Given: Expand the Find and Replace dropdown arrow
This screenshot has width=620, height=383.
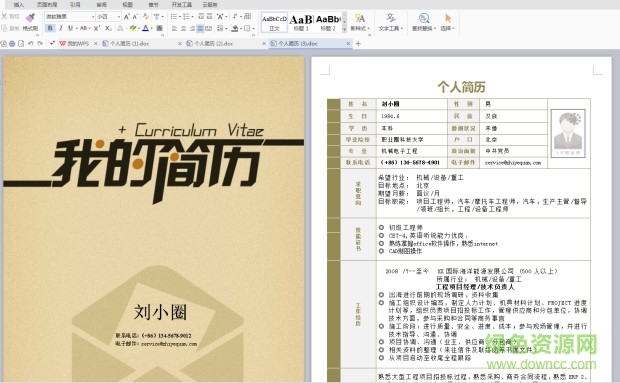Looking at the screenshot, I should click(435, 28).
